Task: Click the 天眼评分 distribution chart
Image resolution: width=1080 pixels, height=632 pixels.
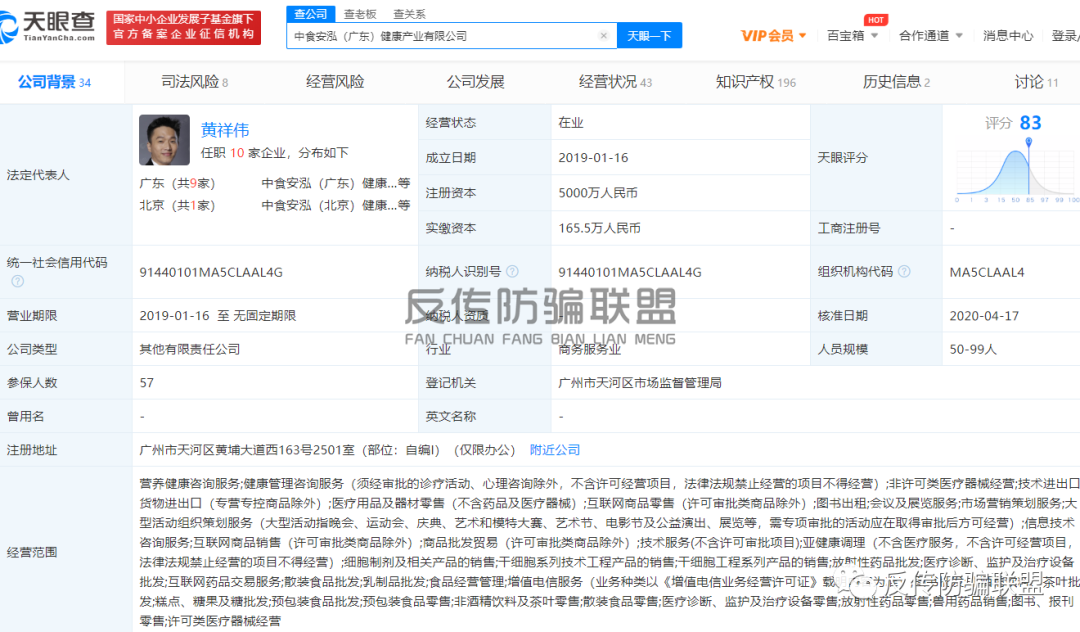Action: click(1017, 171)
